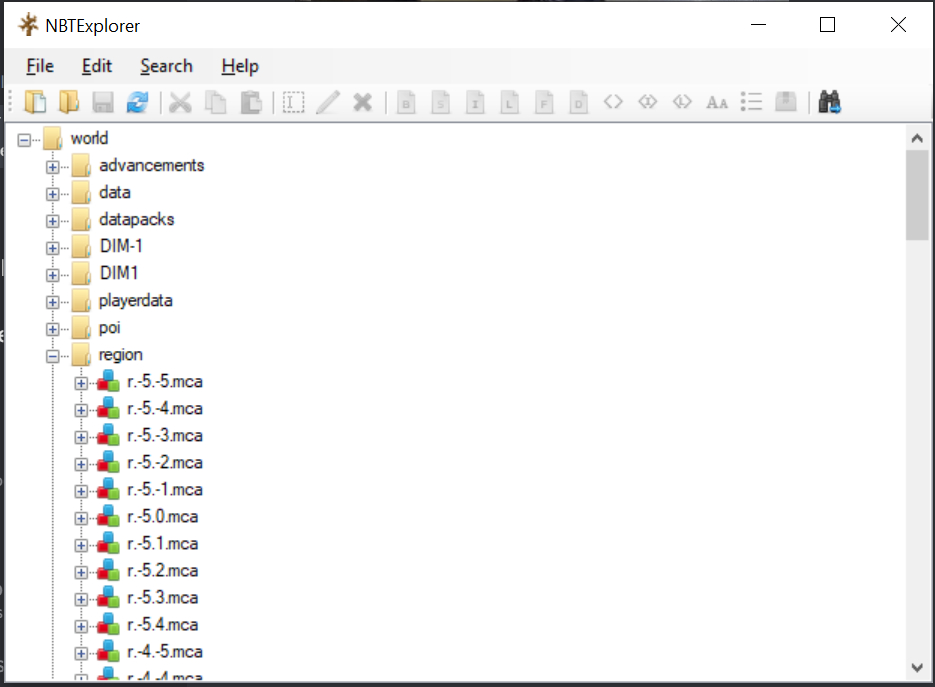Add a List tag icon

coord(751,102)
